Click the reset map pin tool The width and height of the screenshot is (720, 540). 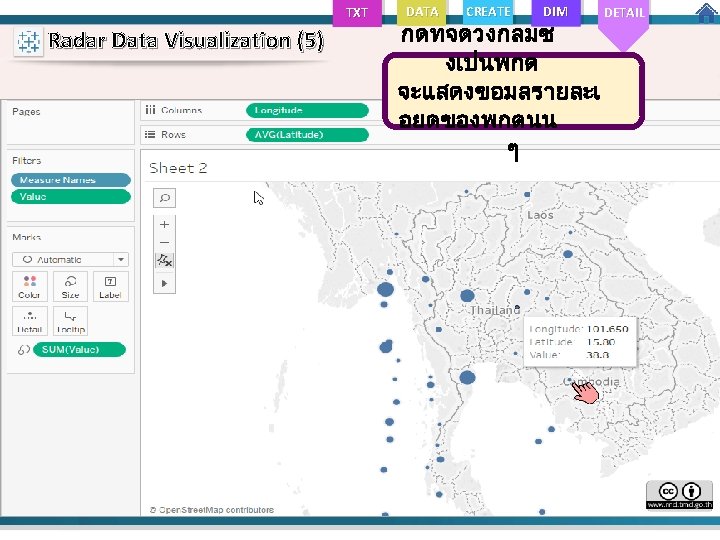[164, 260]
